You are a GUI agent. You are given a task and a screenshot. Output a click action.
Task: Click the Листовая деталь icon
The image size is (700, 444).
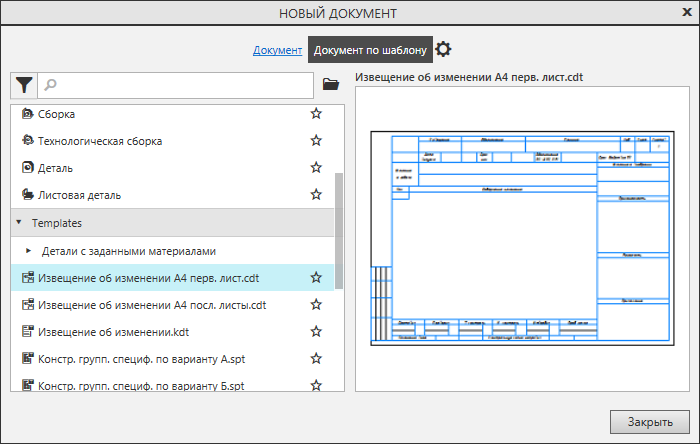pos(28,195)
